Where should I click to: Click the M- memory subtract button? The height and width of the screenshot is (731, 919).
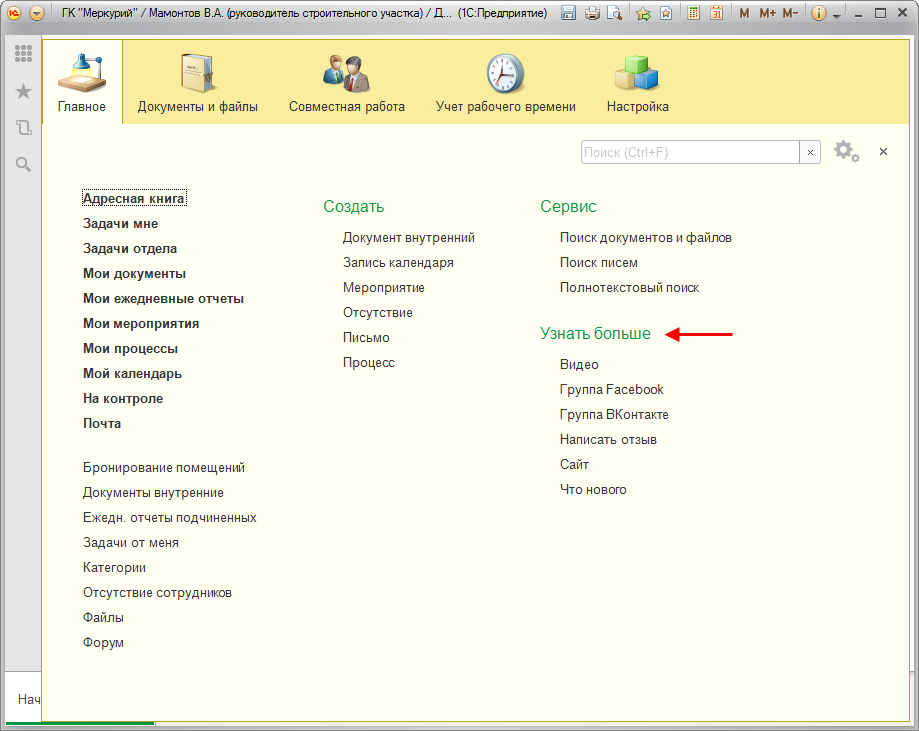[790, 13]
